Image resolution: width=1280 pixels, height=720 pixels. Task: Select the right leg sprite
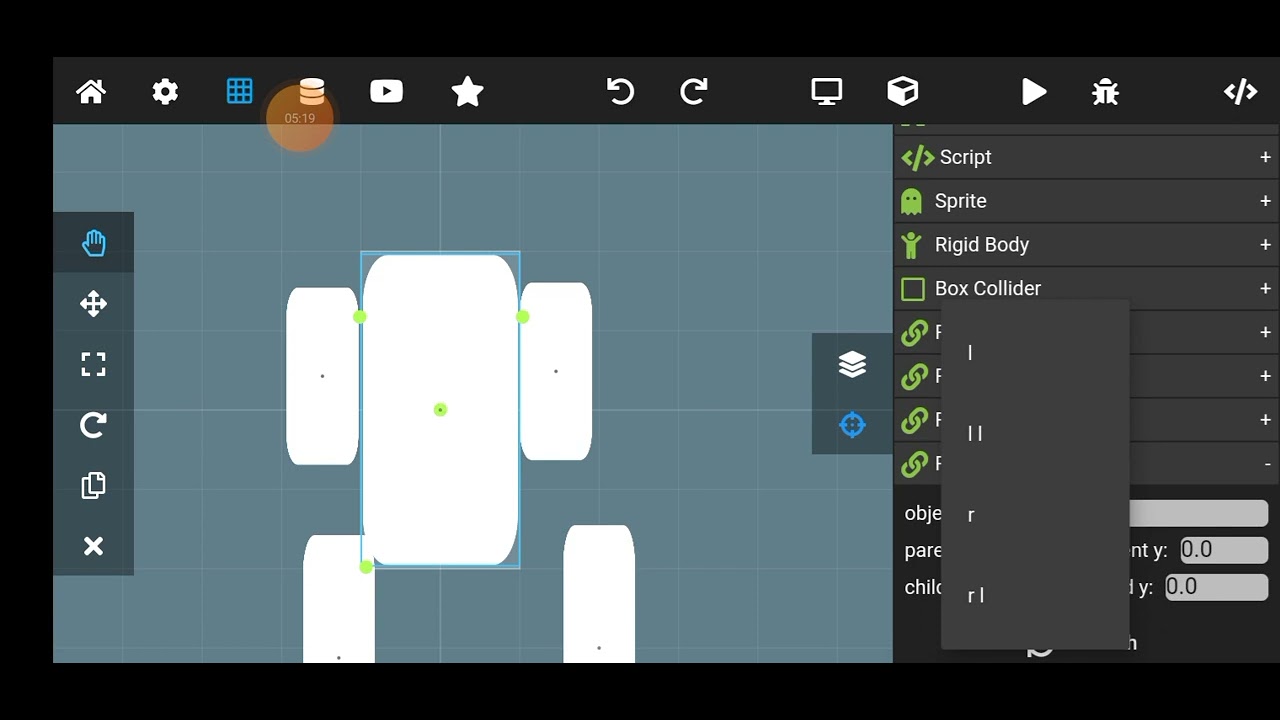599,594
